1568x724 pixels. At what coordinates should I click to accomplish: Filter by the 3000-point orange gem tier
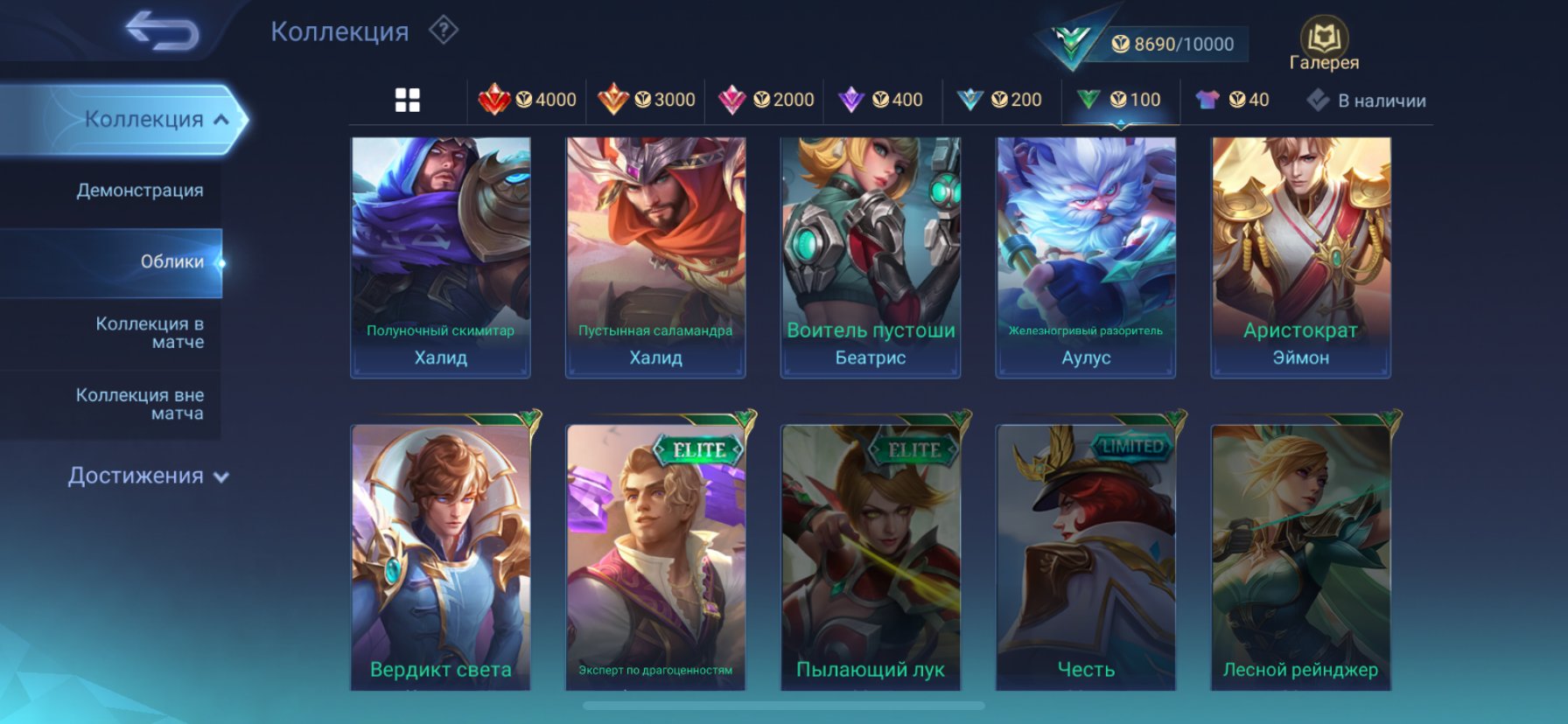tap(647, 100)
